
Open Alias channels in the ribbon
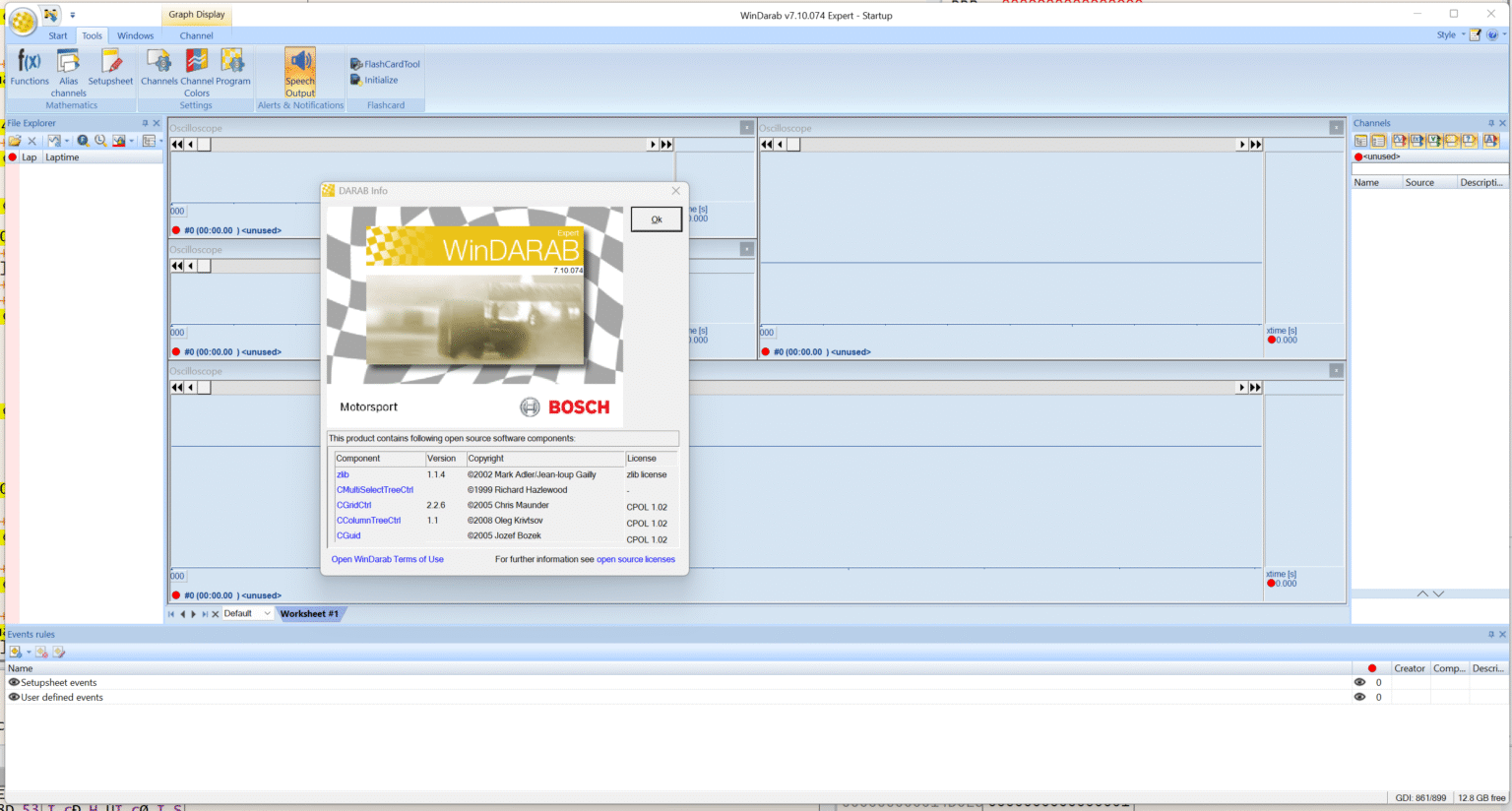68,73
